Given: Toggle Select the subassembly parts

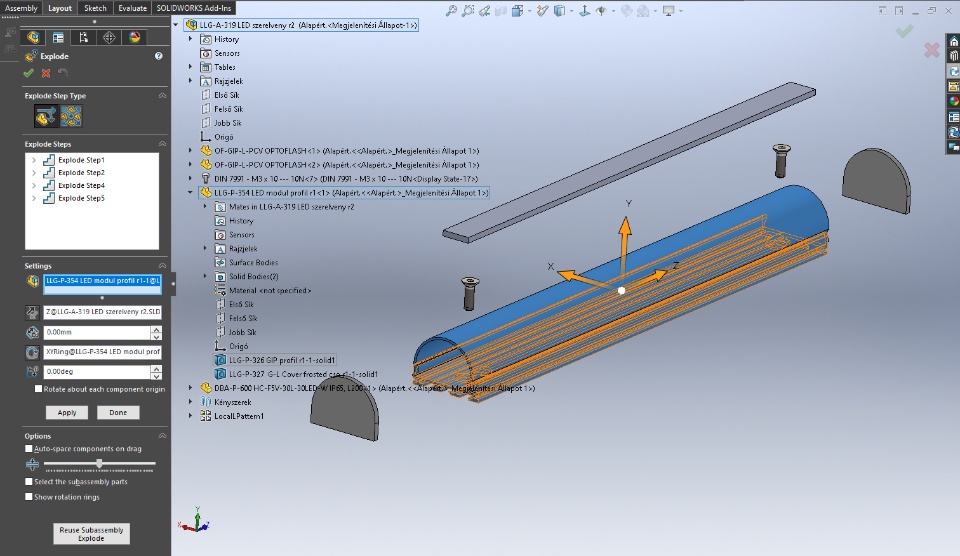Looking at the screenshot, I should click(x=29, y=482).
